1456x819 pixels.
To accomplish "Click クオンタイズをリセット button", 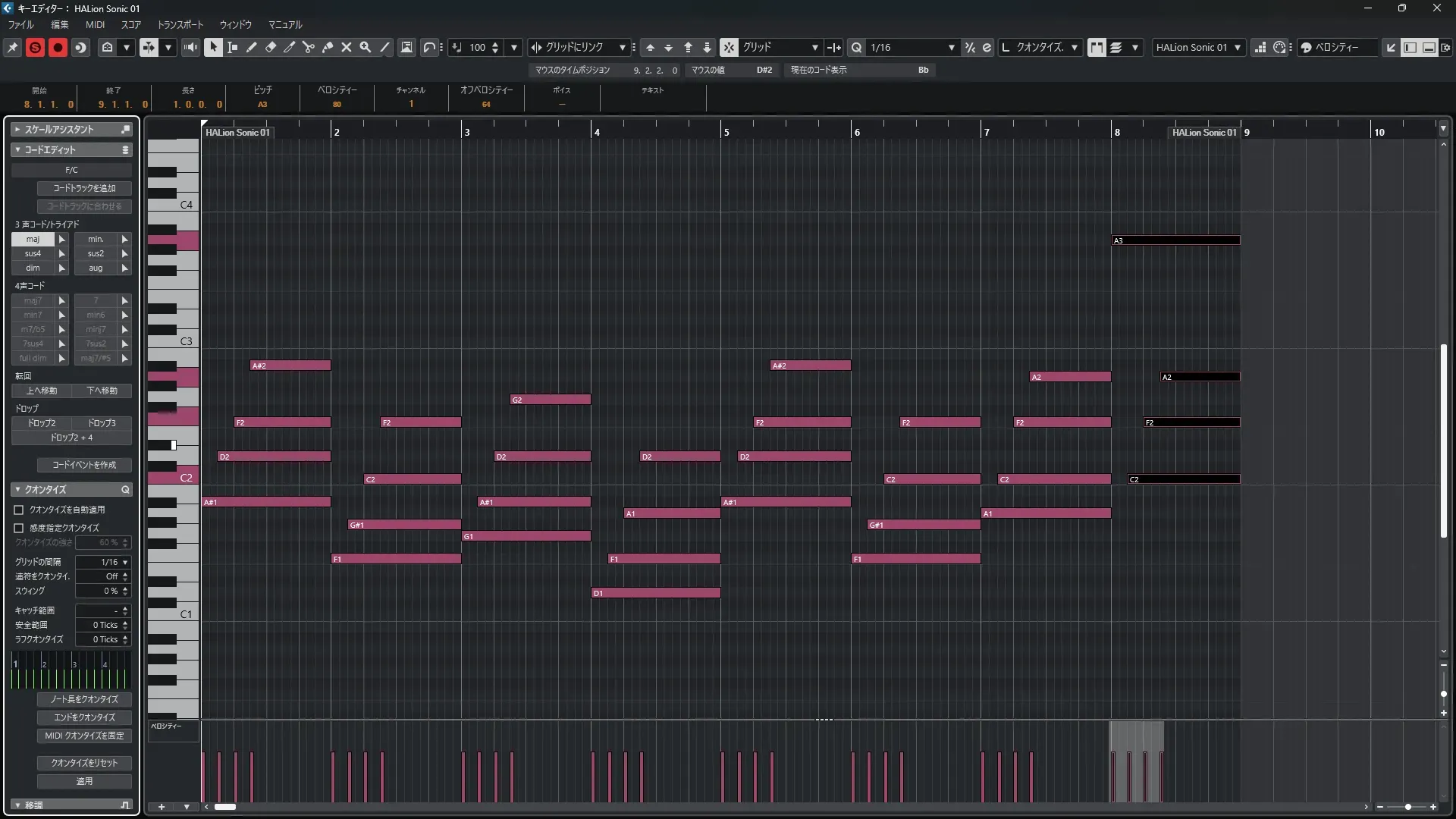I will click(84, 763).
